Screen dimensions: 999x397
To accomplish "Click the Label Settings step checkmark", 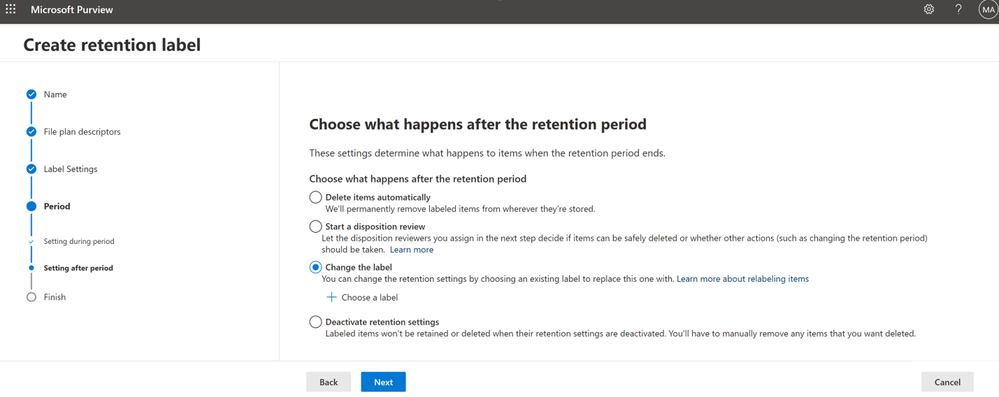I will coord(31,170).
